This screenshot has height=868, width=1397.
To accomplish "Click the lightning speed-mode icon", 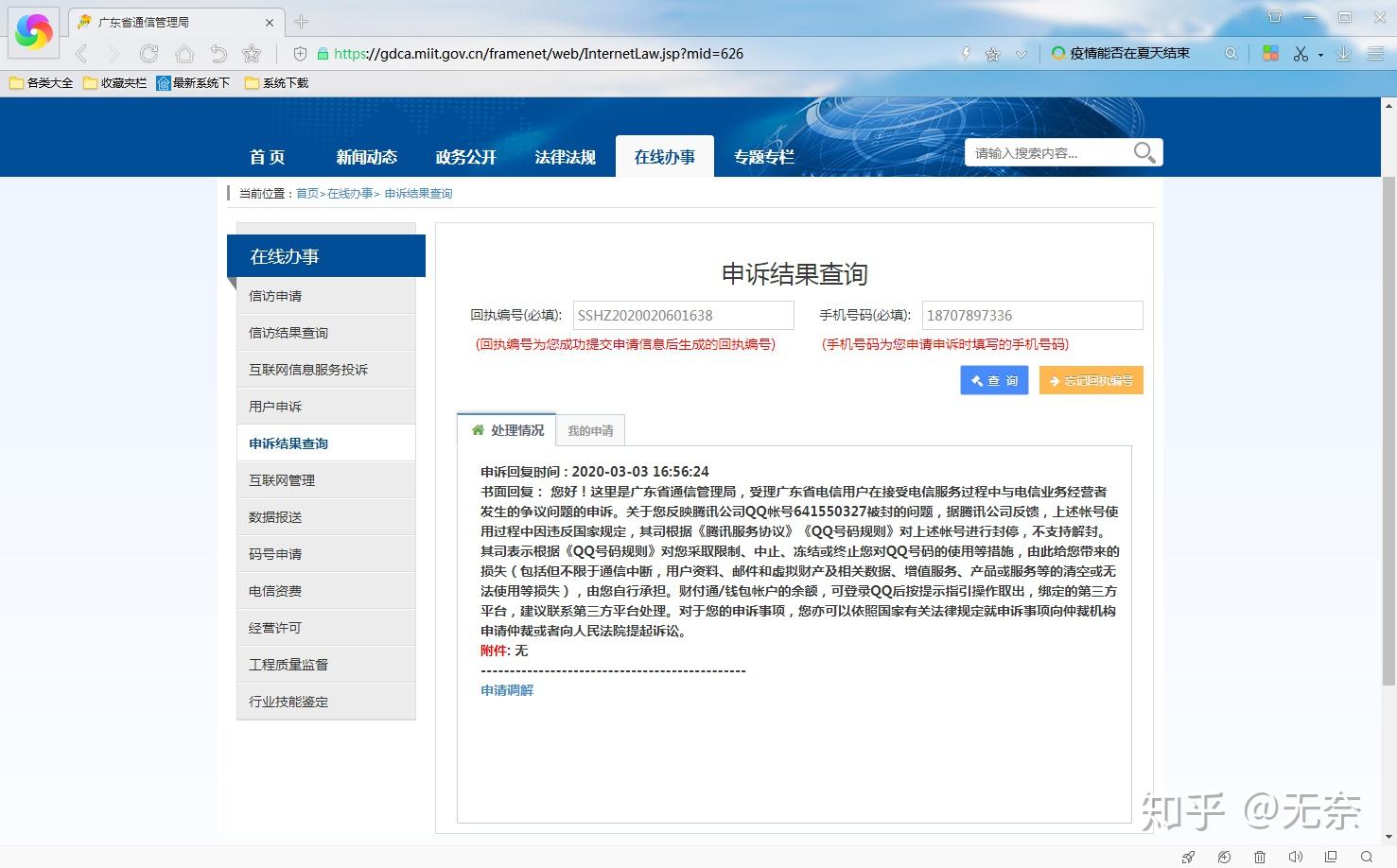I will pyautogui.click(x=966, y=54).
